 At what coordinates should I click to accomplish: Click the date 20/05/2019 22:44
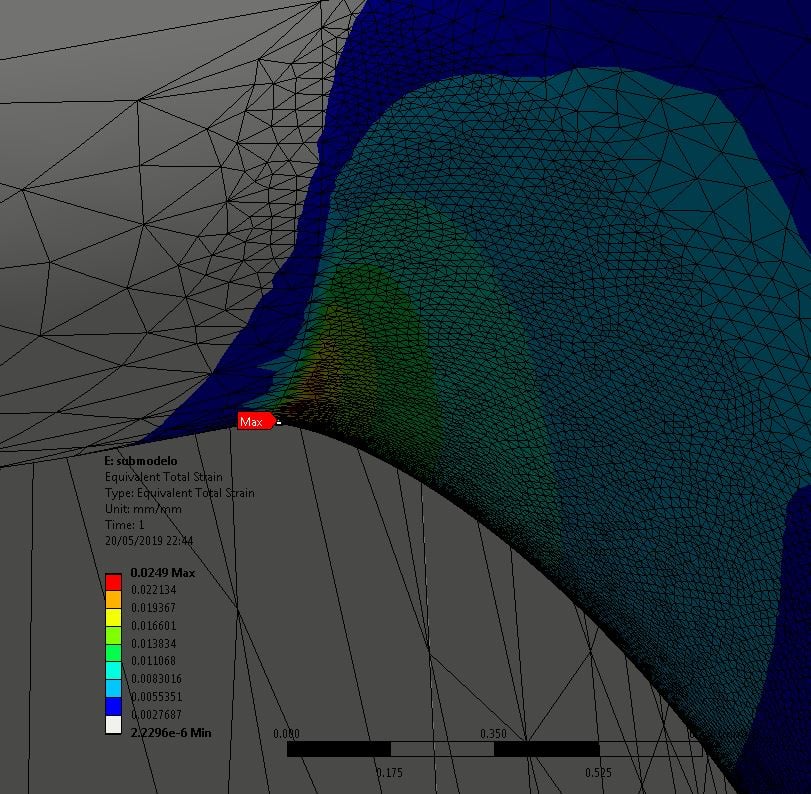click(149, 541)
